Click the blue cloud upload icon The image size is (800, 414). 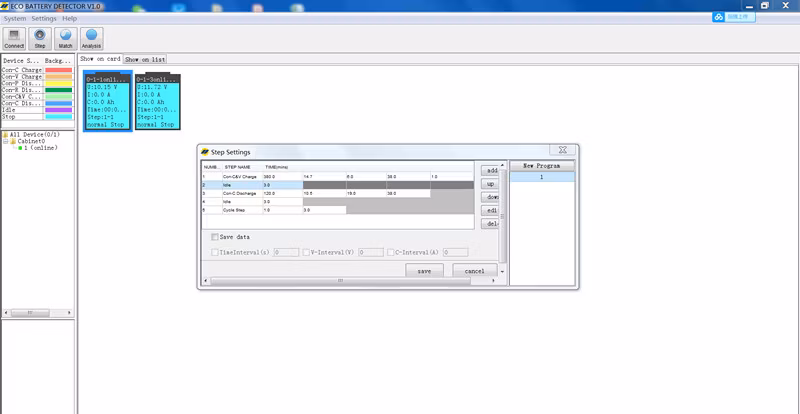click(x=718, y=17)
